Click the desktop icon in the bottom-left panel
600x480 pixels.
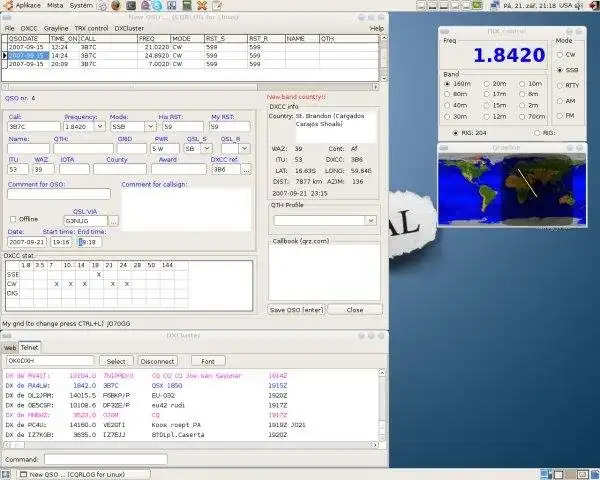pyautogui.click(x=7, y=473)
